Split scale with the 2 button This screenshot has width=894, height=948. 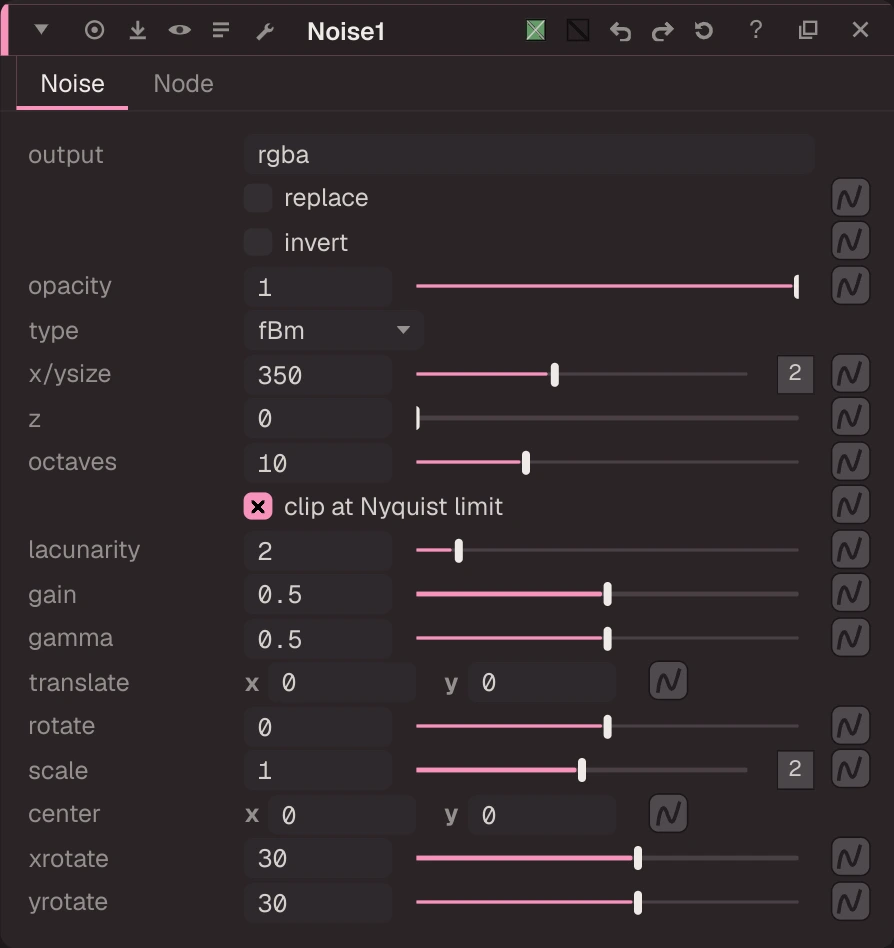point(795,770)
